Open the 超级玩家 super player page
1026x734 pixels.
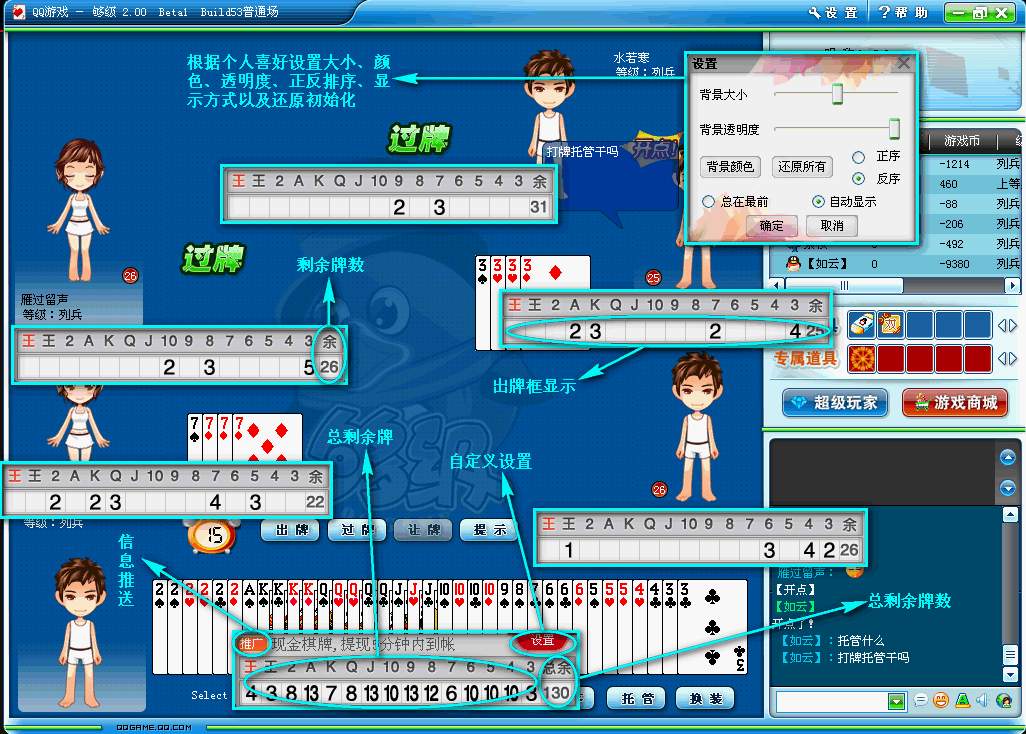[x=836, y=403]
